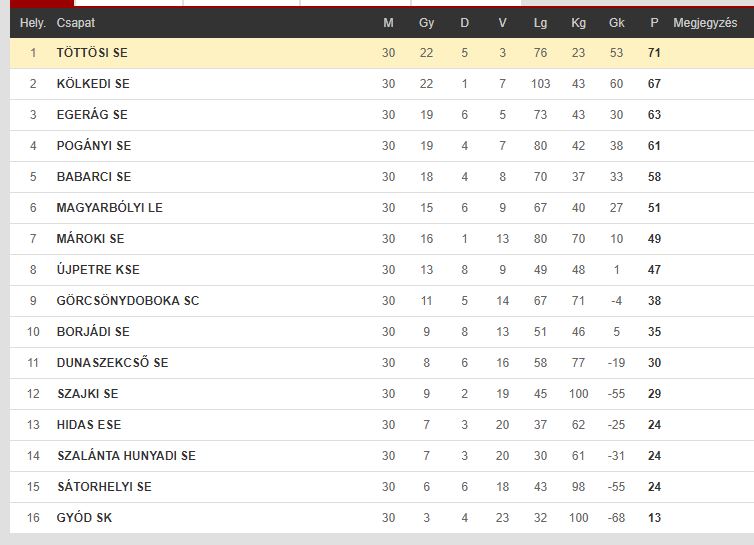Image resolution: width=754 pixels, height=545 pixels.
Task: Open the BABARCI SE team page
Action: pyautogui.click(x=94, y=177)
